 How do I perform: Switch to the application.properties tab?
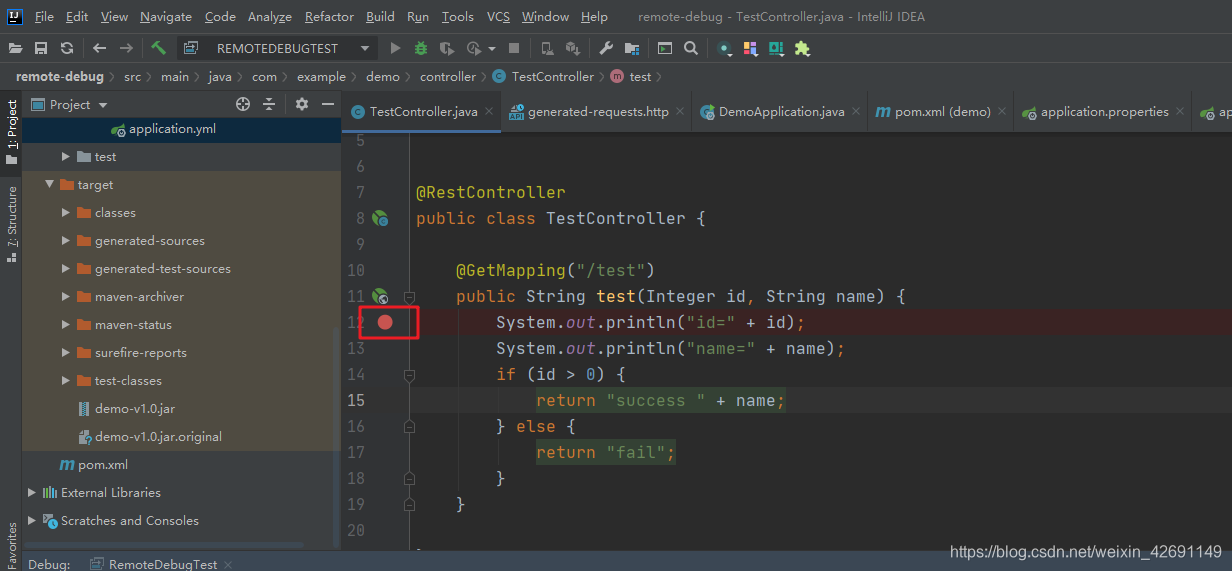pyautogui.click(x=1104, y=112)
